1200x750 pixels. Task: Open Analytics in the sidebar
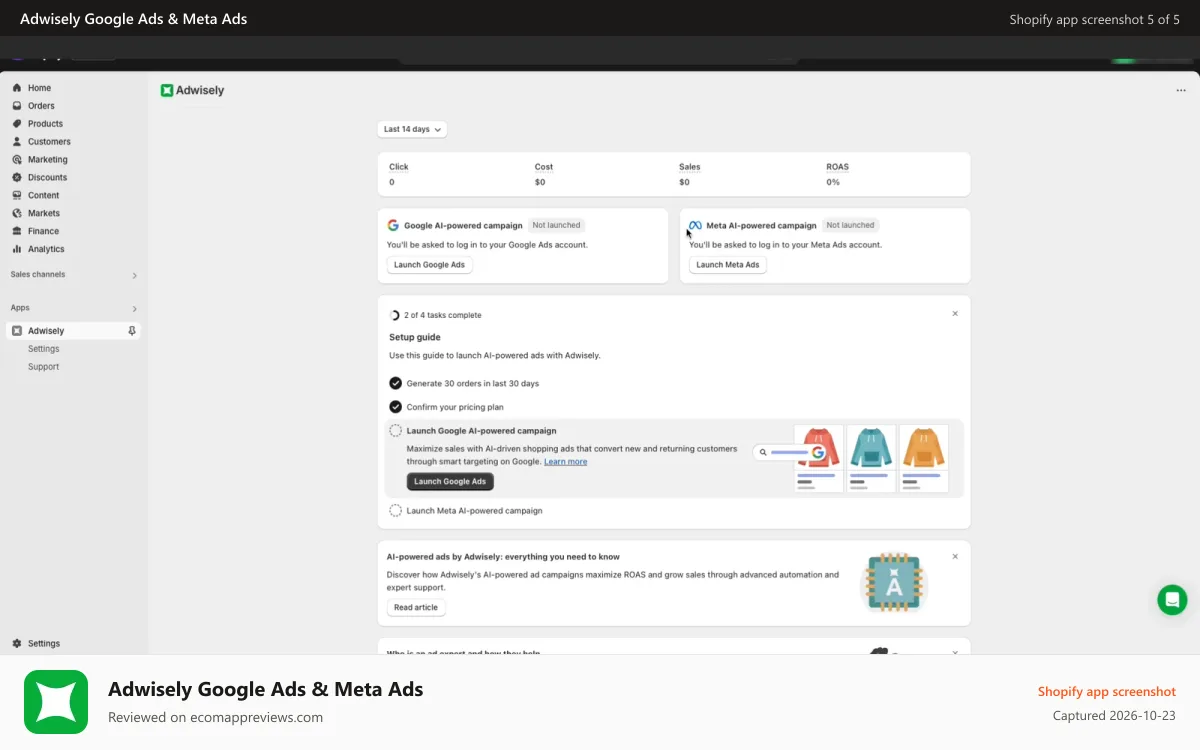[x=45, y=250]
